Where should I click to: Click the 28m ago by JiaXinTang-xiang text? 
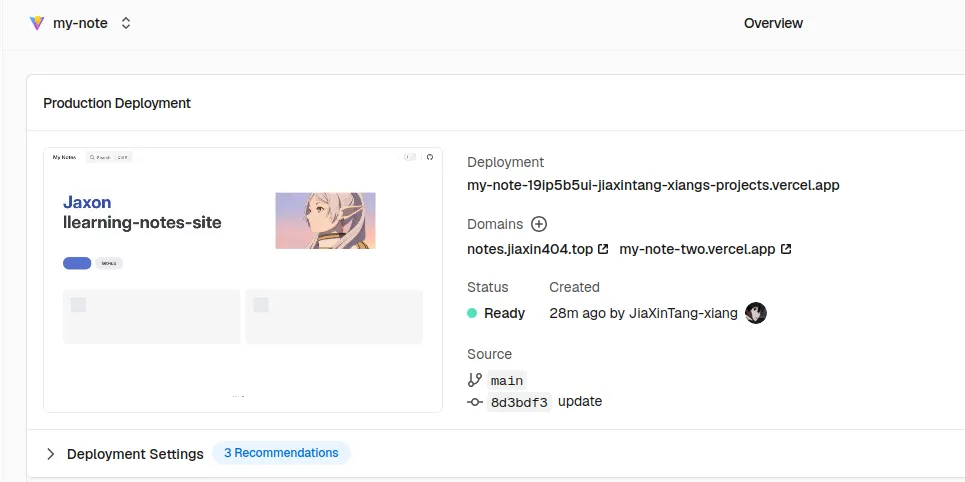(643, 313)
